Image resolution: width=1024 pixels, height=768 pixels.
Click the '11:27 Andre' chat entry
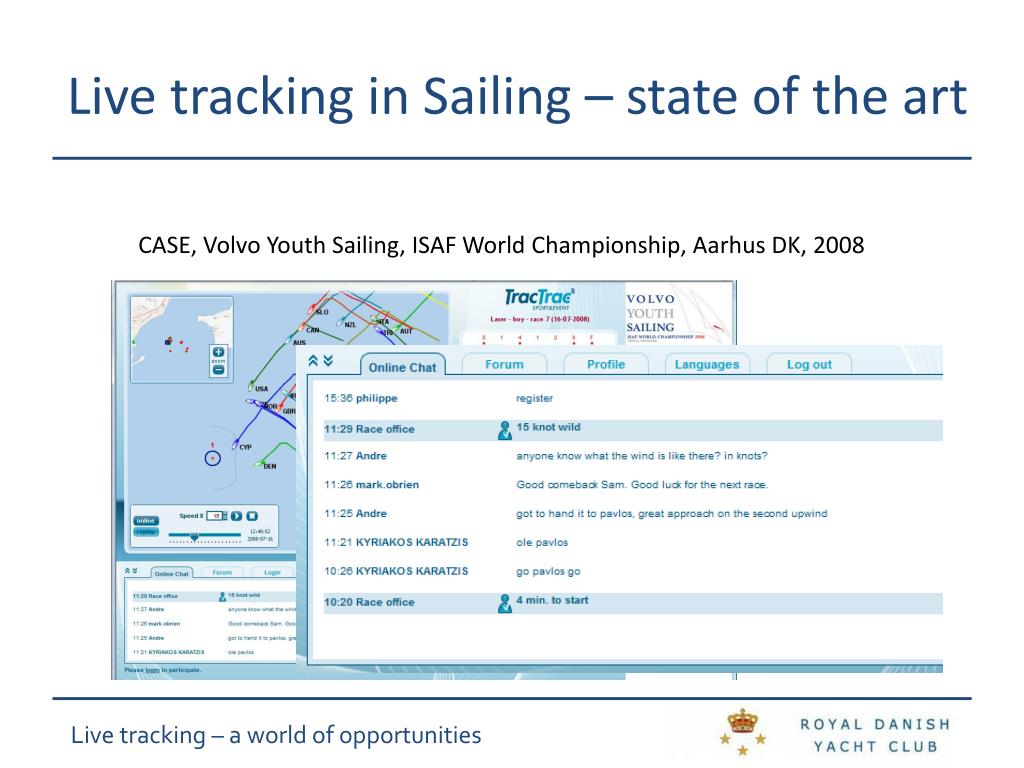click(355, 456)
